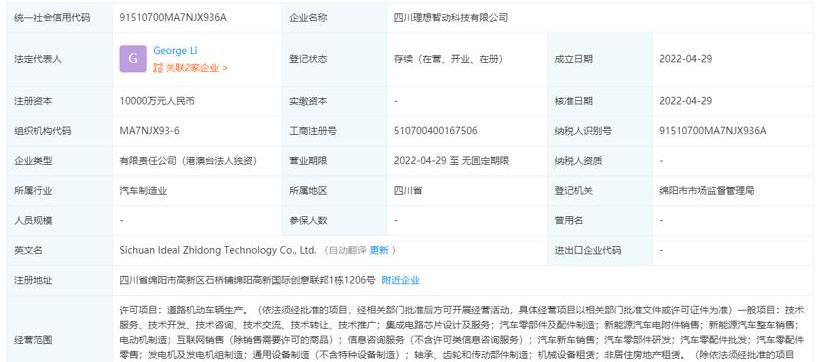Click 更新 to refresh English name
Image resolution: width=820 pixels, height=362 pixels.
pos(379,250)
